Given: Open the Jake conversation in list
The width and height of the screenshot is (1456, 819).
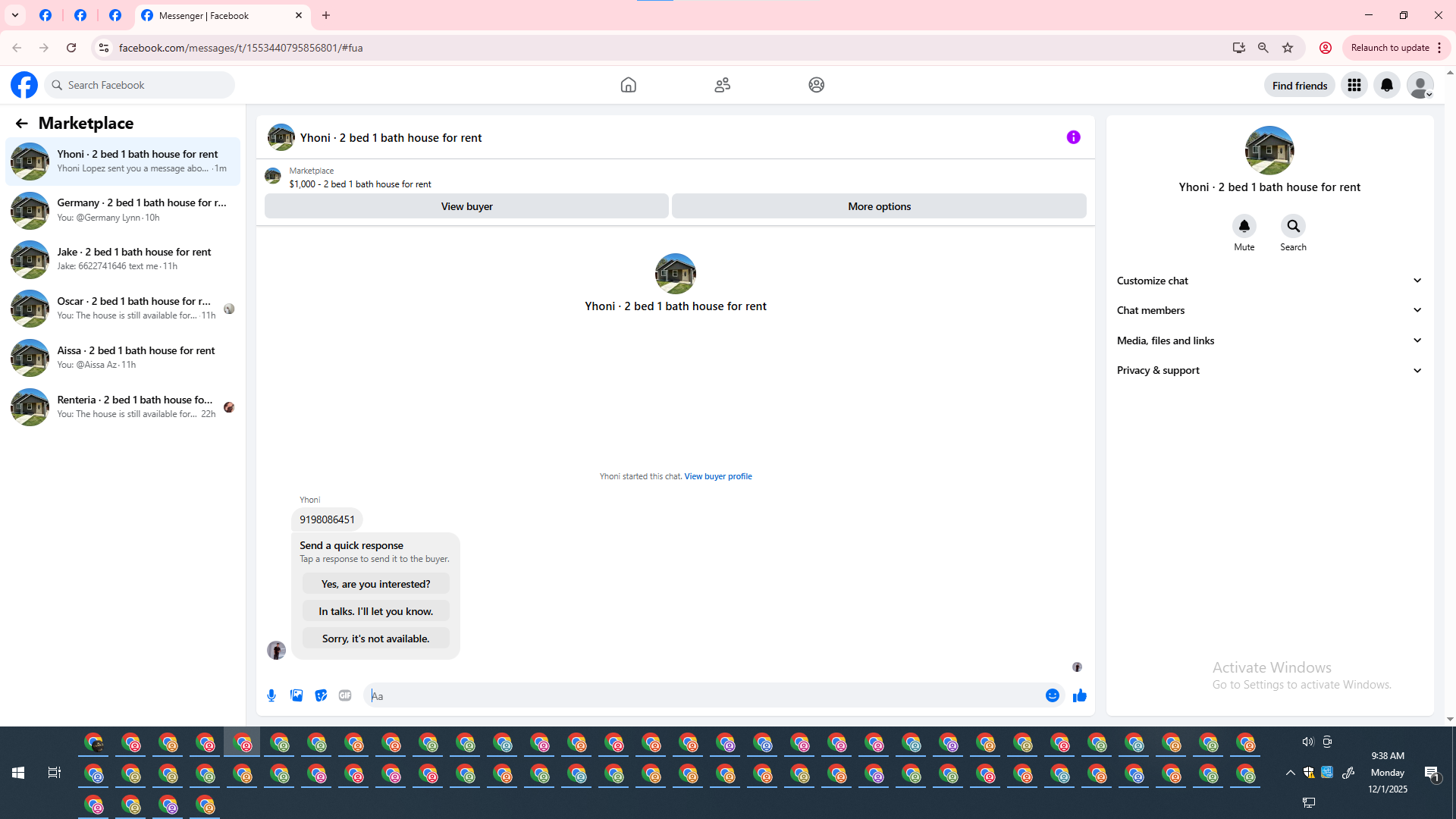Looking at the screenshot, I should (123, 259).
